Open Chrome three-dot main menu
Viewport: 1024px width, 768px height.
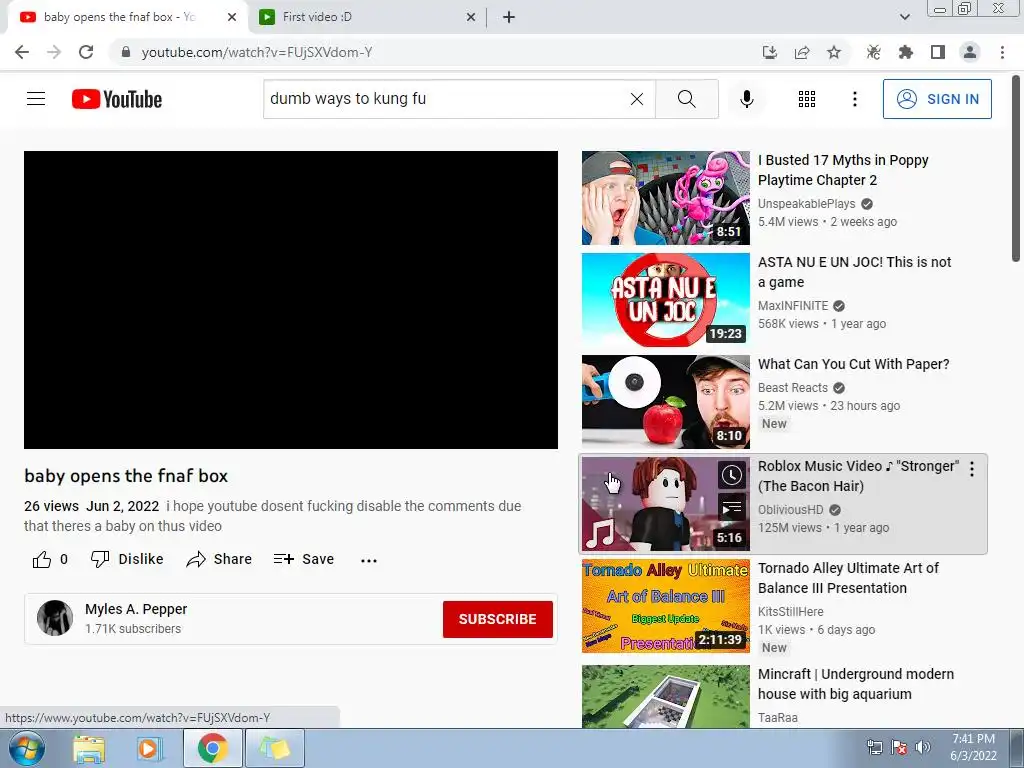click(x=1002, y=52)
